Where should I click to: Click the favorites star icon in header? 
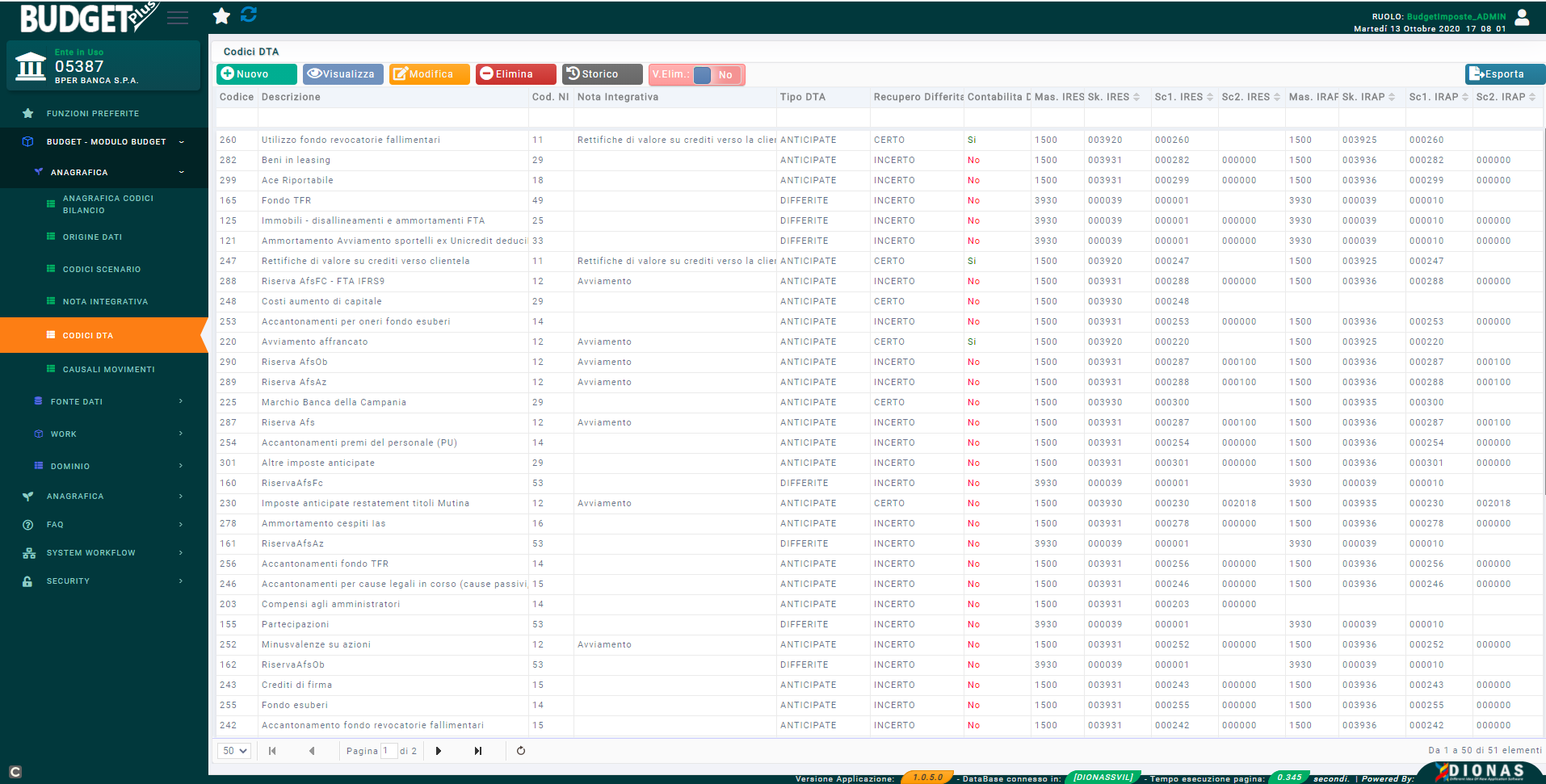point(221,15)
